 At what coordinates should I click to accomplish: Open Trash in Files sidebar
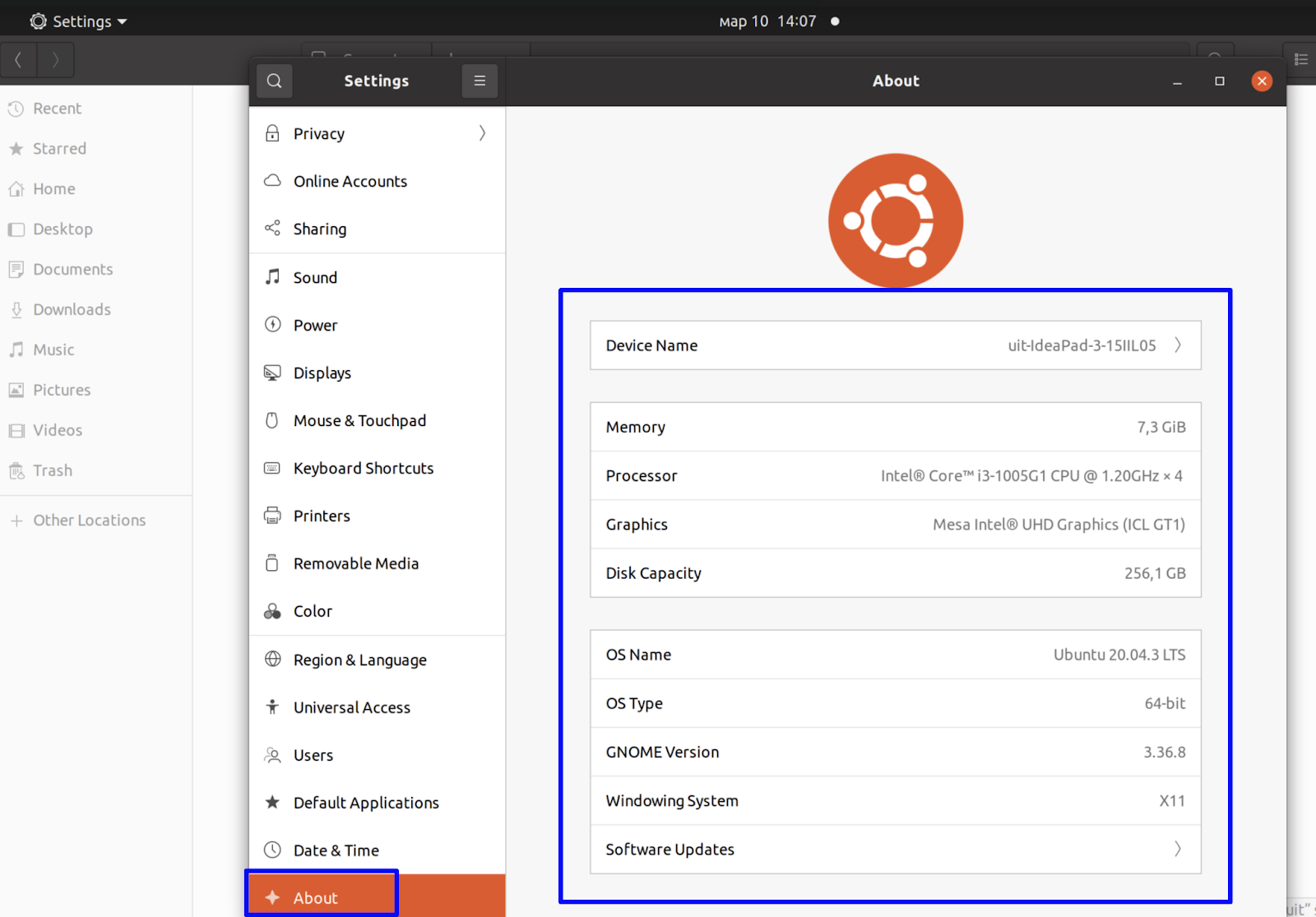pos(96,470)
